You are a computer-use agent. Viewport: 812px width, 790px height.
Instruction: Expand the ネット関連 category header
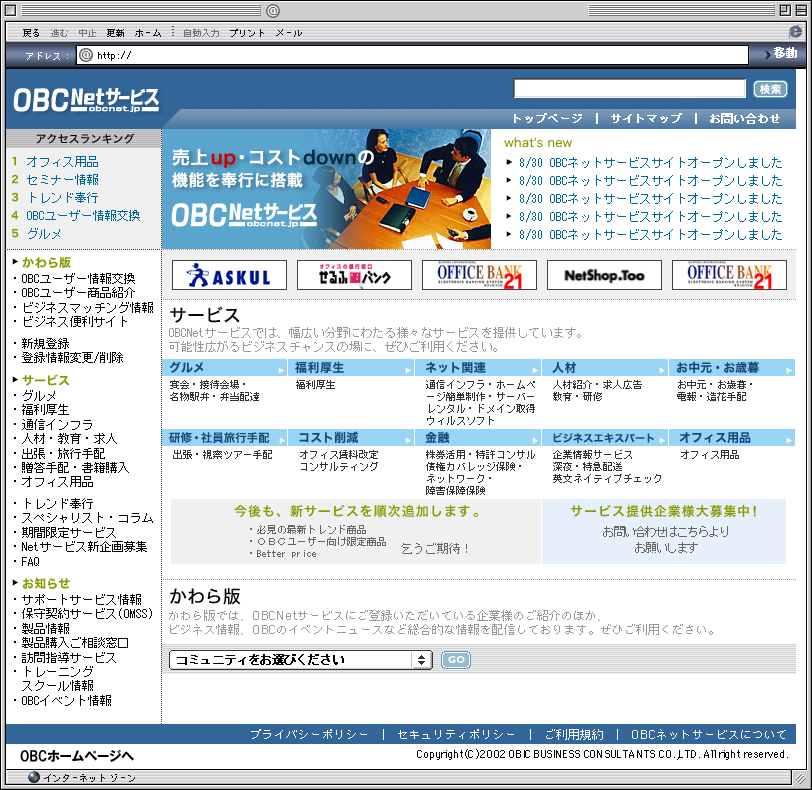(477, 368)
